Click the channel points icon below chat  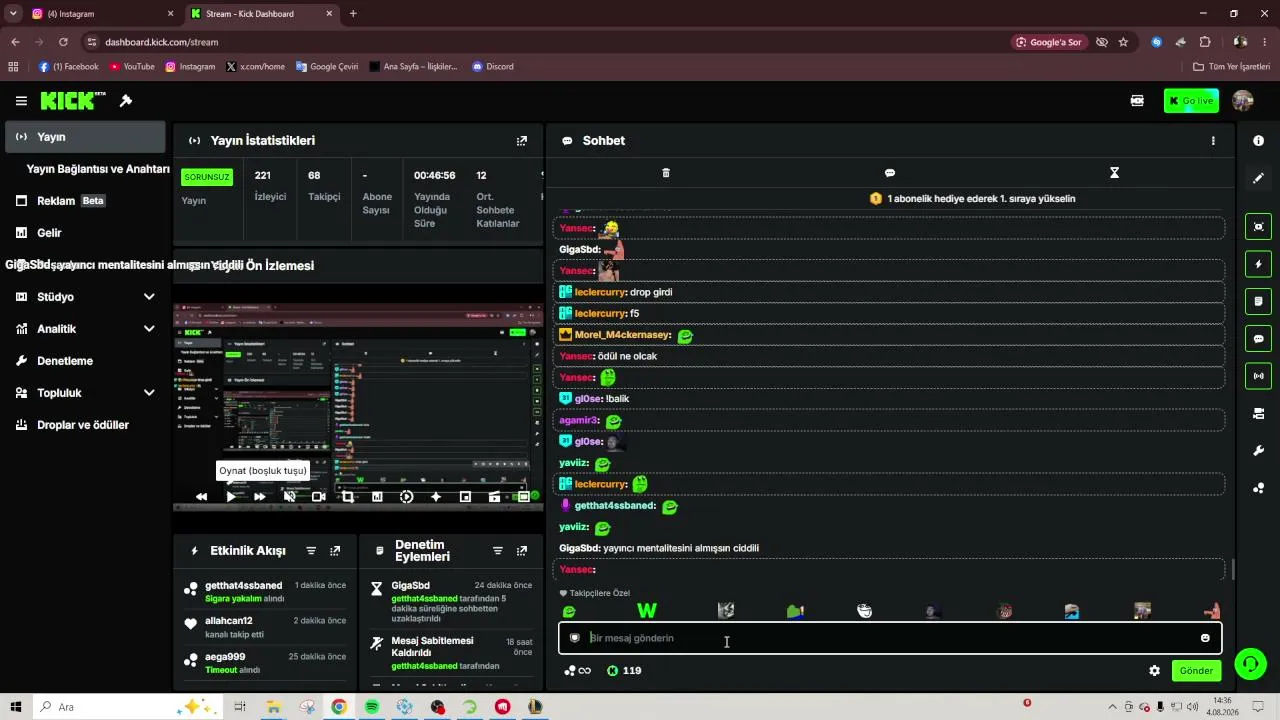click(x=577, y=671)
